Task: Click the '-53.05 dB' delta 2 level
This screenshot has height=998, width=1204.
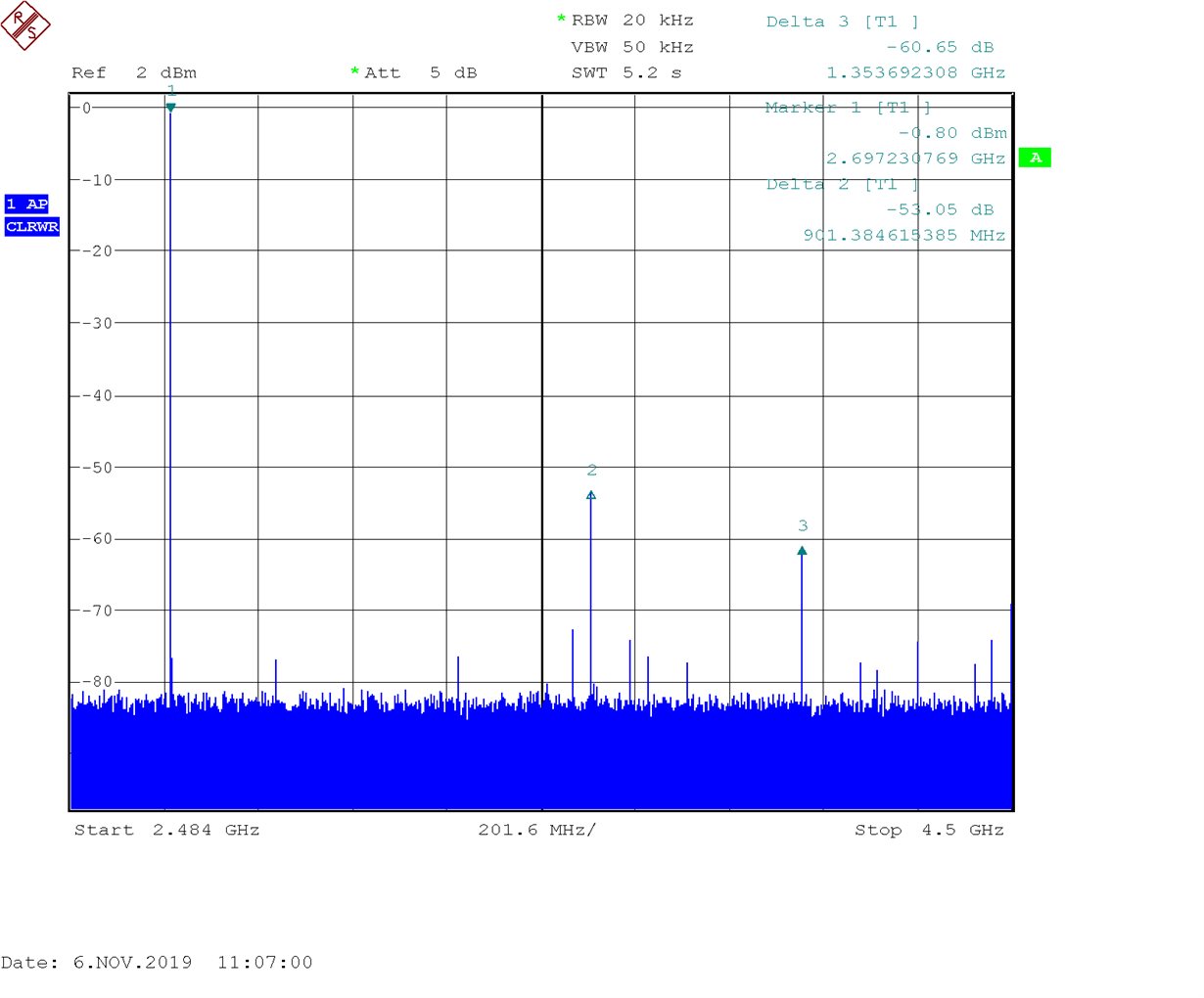Action: (940, 210)
